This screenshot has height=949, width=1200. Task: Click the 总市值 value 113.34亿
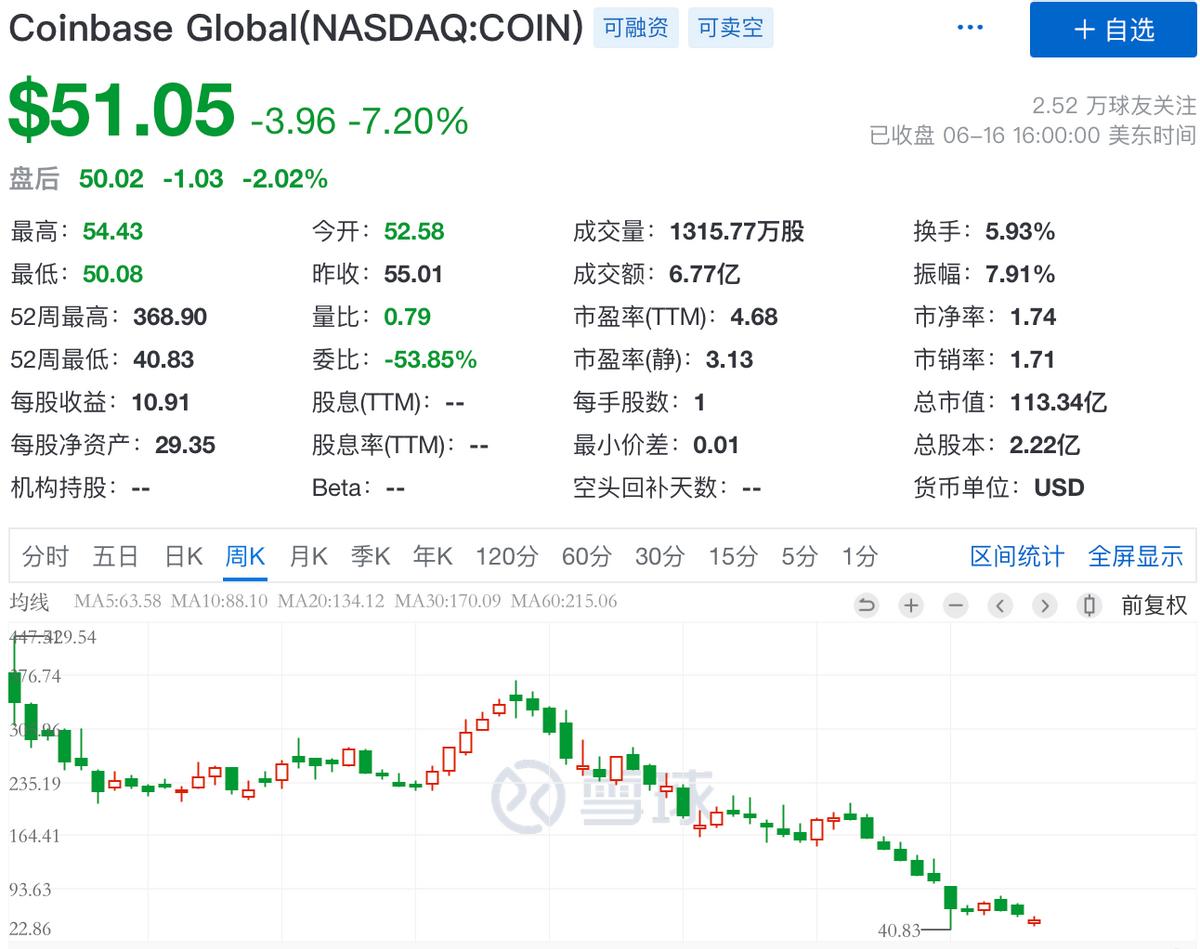[1058, 403]
